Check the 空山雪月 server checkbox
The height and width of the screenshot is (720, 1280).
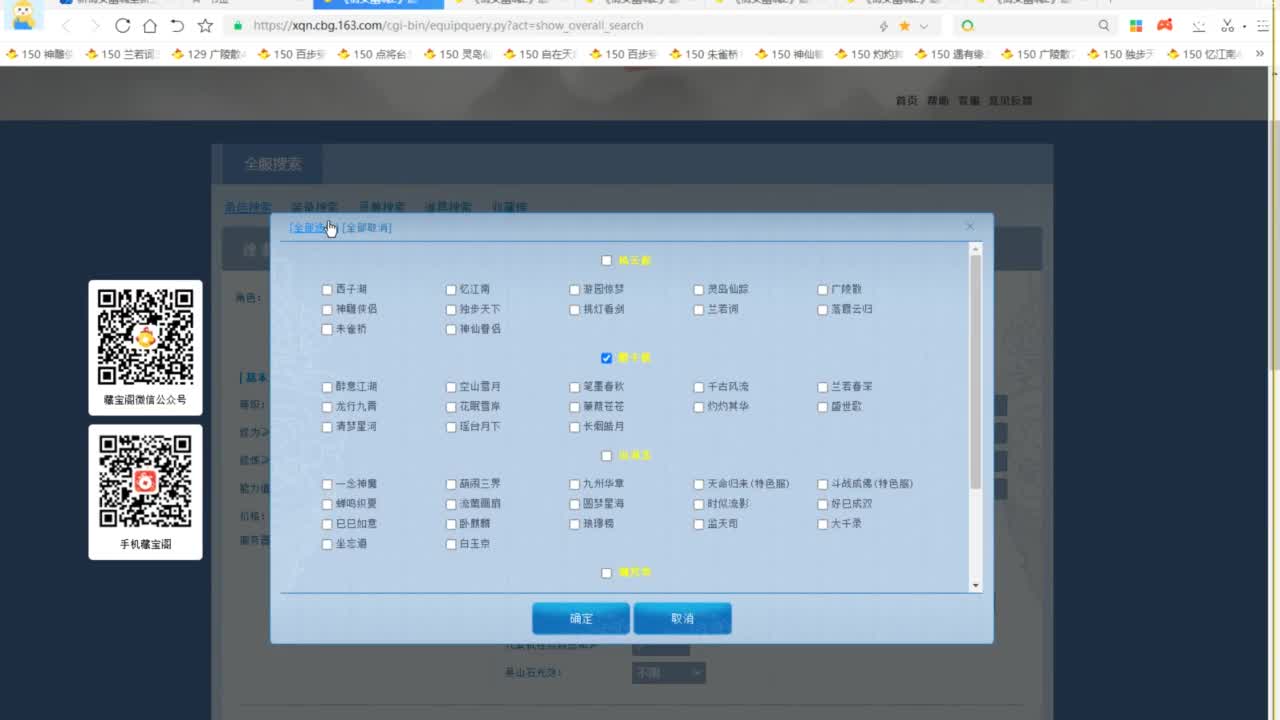click(451, 387)
